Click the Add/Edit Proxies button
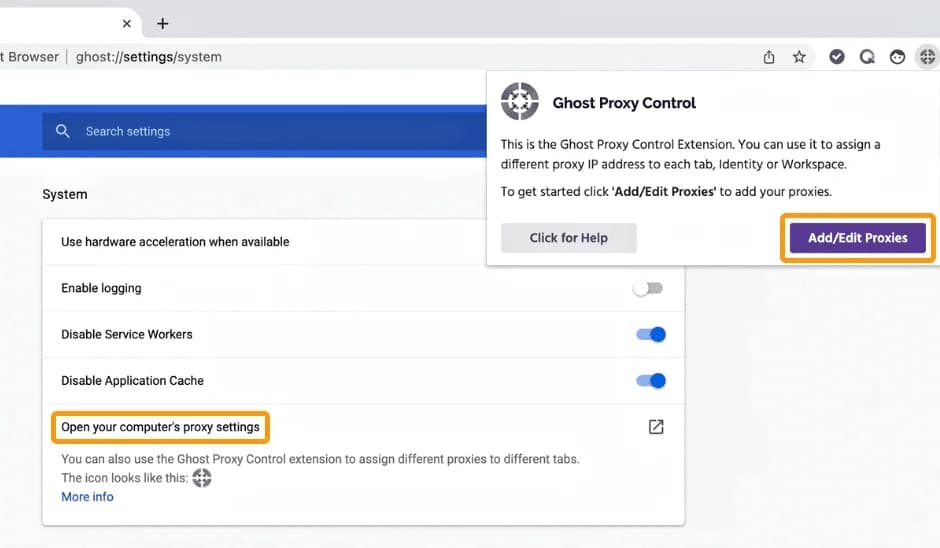The image size is (940, 548). (x=857, y=238)
